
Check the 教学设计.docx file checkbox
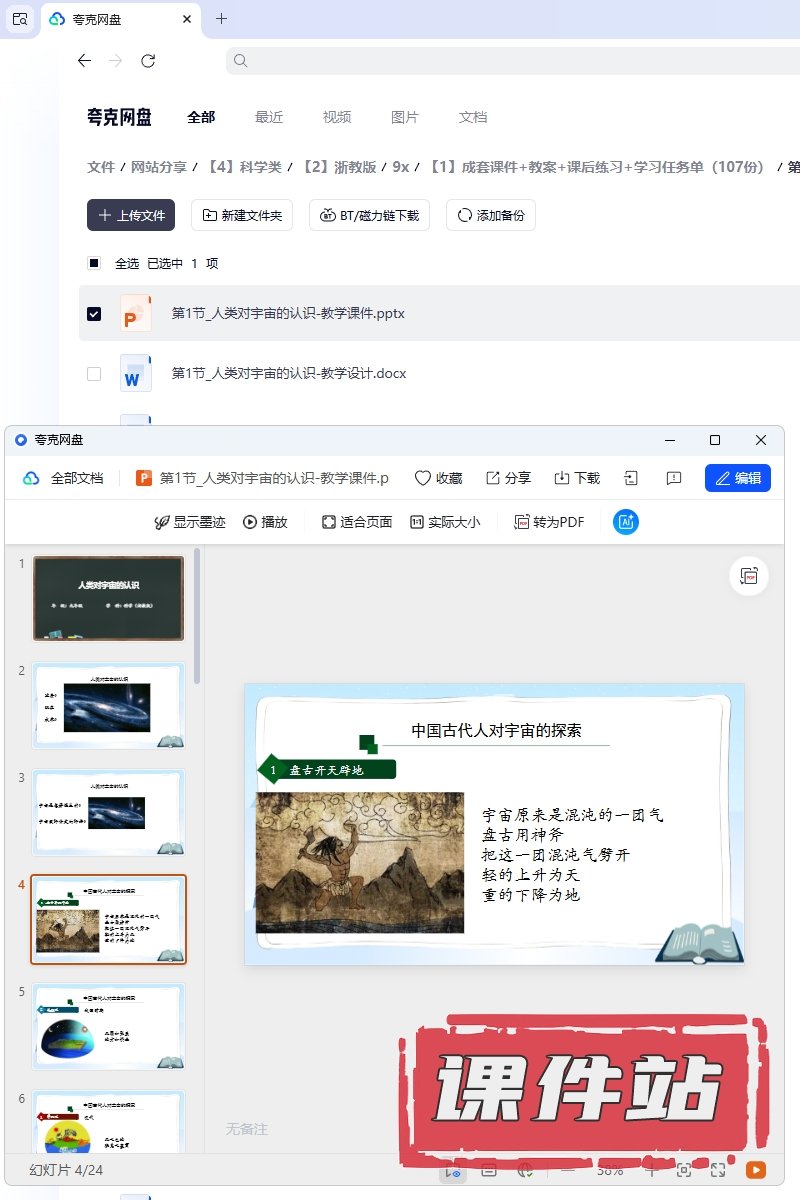tap(94, 374)
